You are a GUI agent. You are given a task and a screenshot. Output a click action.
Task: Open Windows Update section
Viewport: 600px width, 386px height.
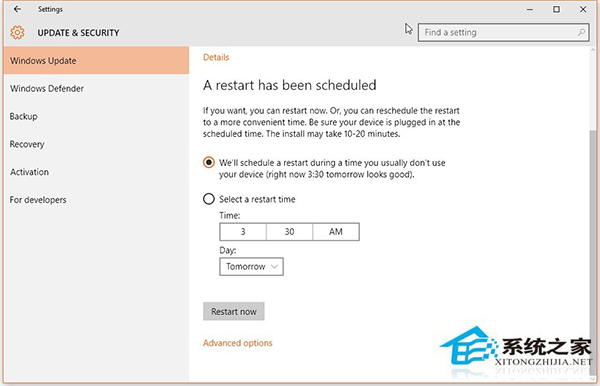pos(96,60)
